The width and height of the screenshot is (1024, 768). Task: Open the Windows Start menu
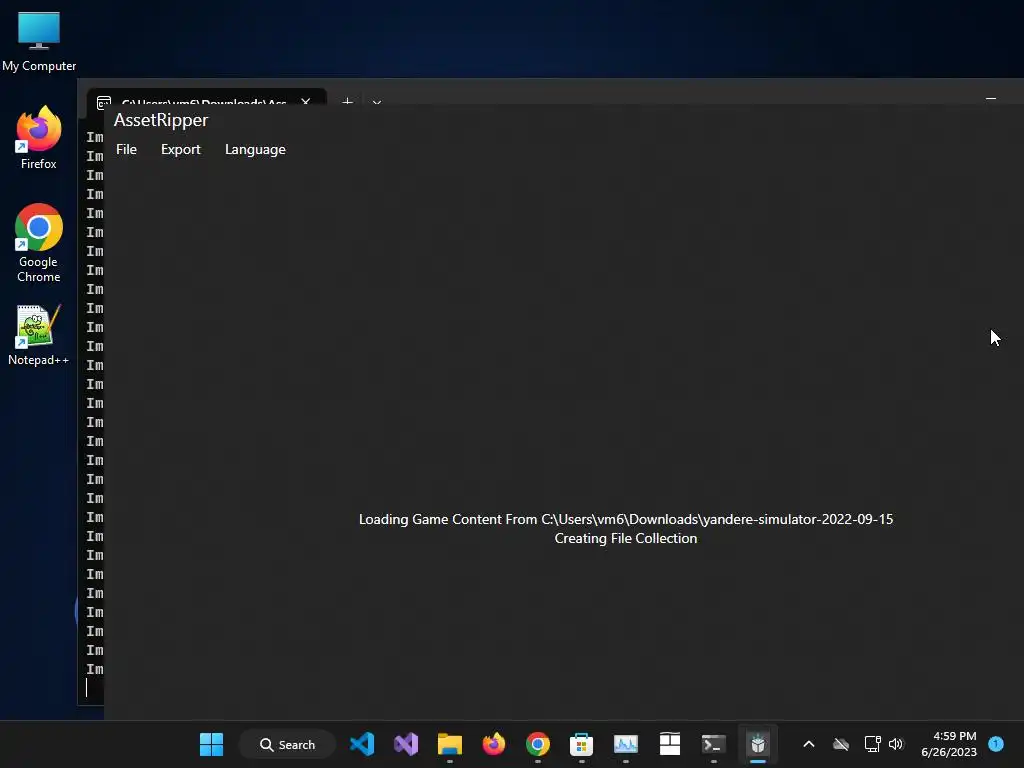211,744
